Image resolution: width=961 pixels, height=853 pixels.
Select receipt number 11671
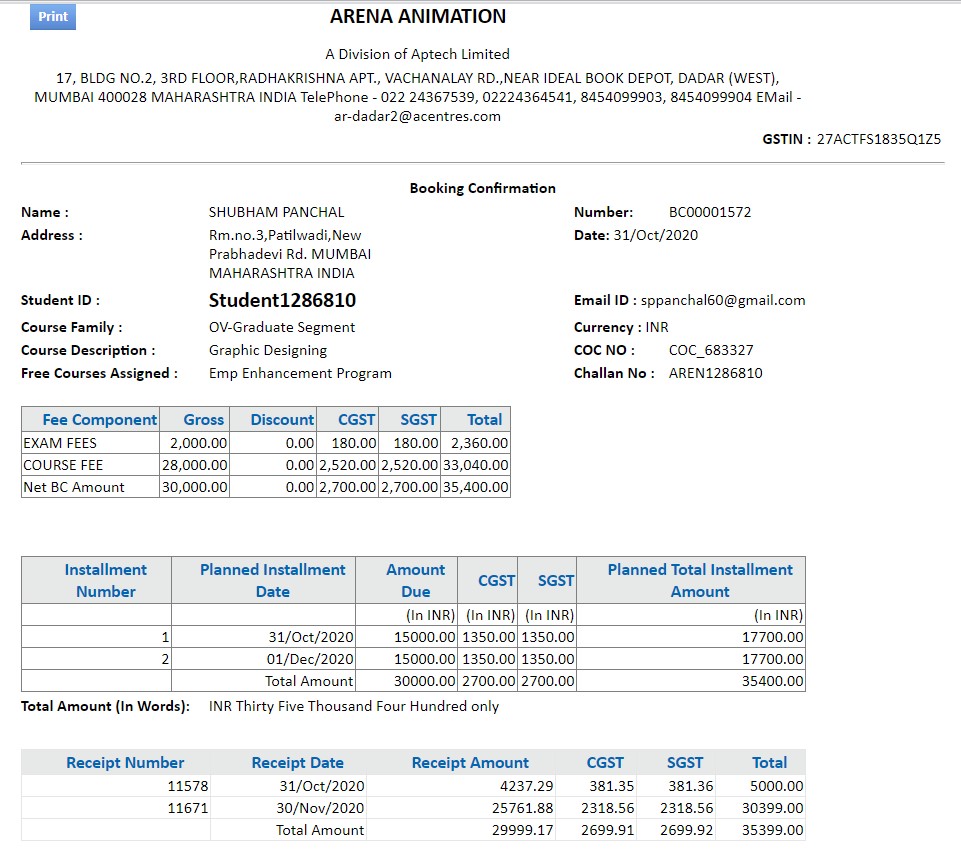pos(188,808)
